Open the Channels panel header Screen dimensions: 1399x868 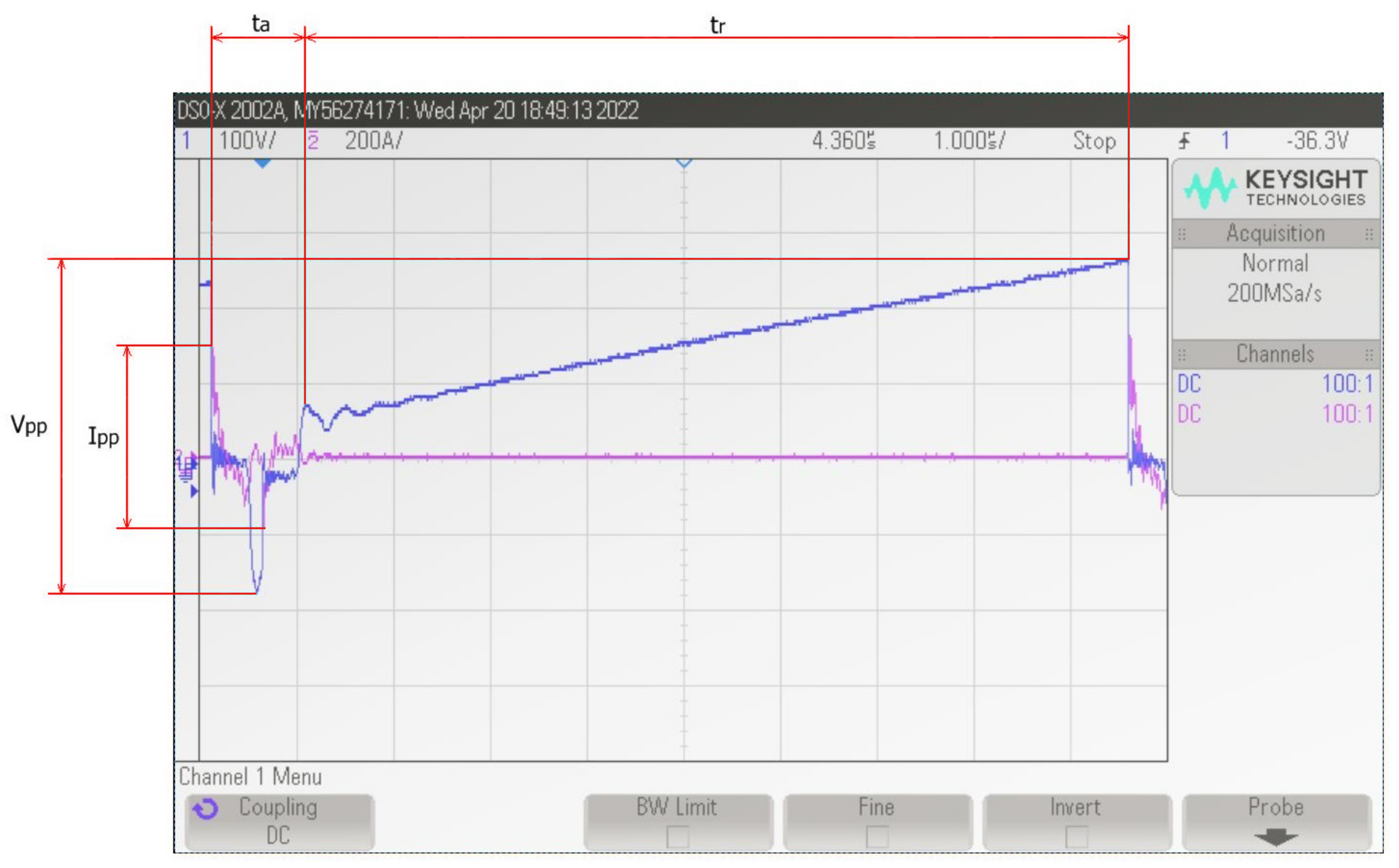(x=1275, y=354)
